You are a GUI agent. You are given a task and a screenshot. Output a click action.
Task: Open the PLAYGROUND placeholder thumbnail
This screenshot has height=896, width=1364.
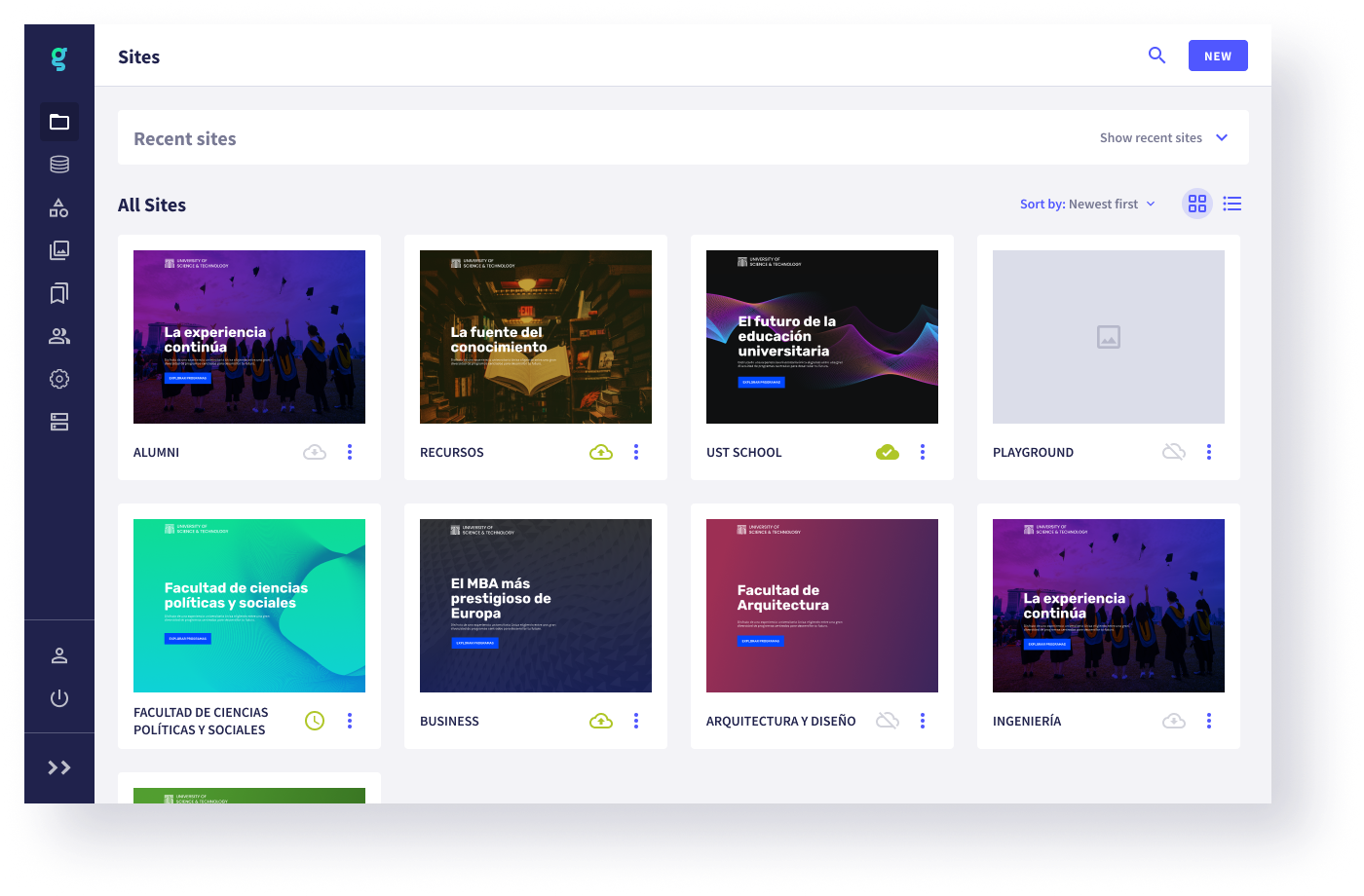click(x=1109, y=337)
